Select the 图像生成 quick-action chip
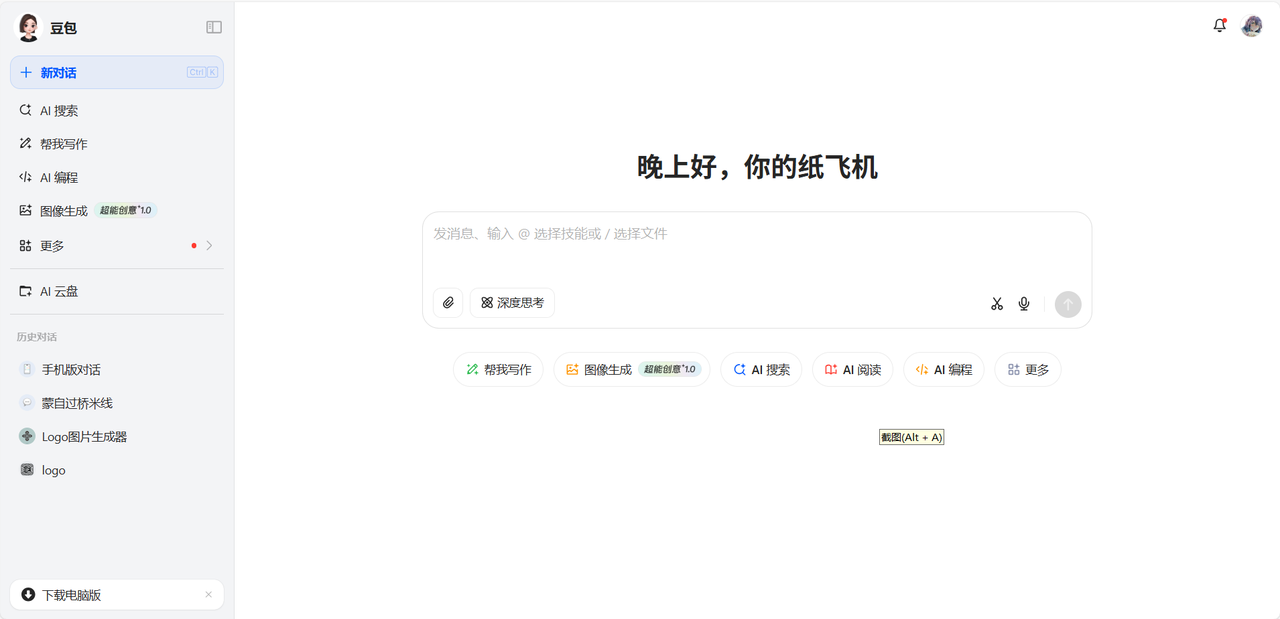 [632, 370]
